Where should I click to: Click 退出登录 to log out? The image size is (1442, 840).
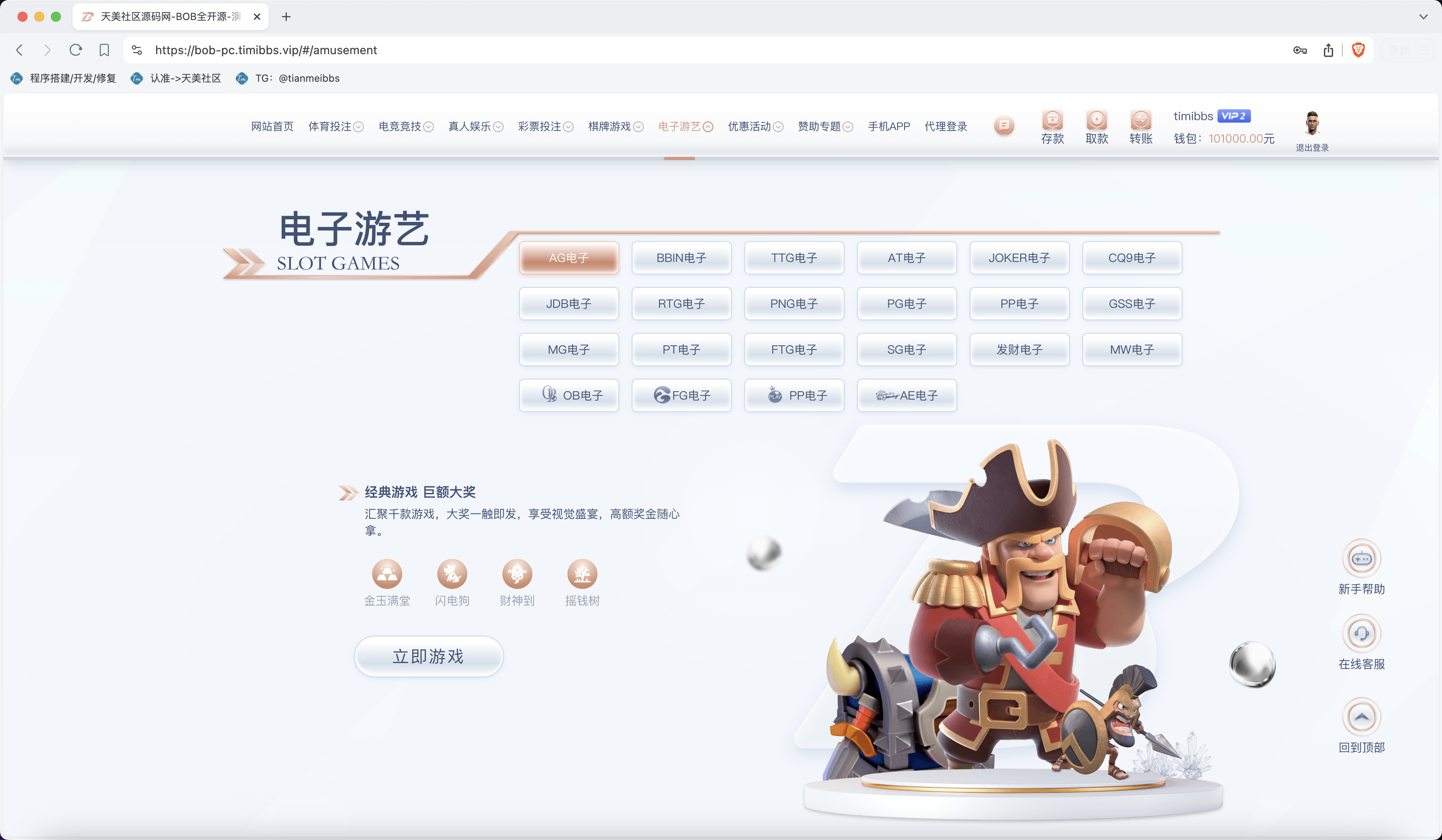click(x=1313, y=147)
